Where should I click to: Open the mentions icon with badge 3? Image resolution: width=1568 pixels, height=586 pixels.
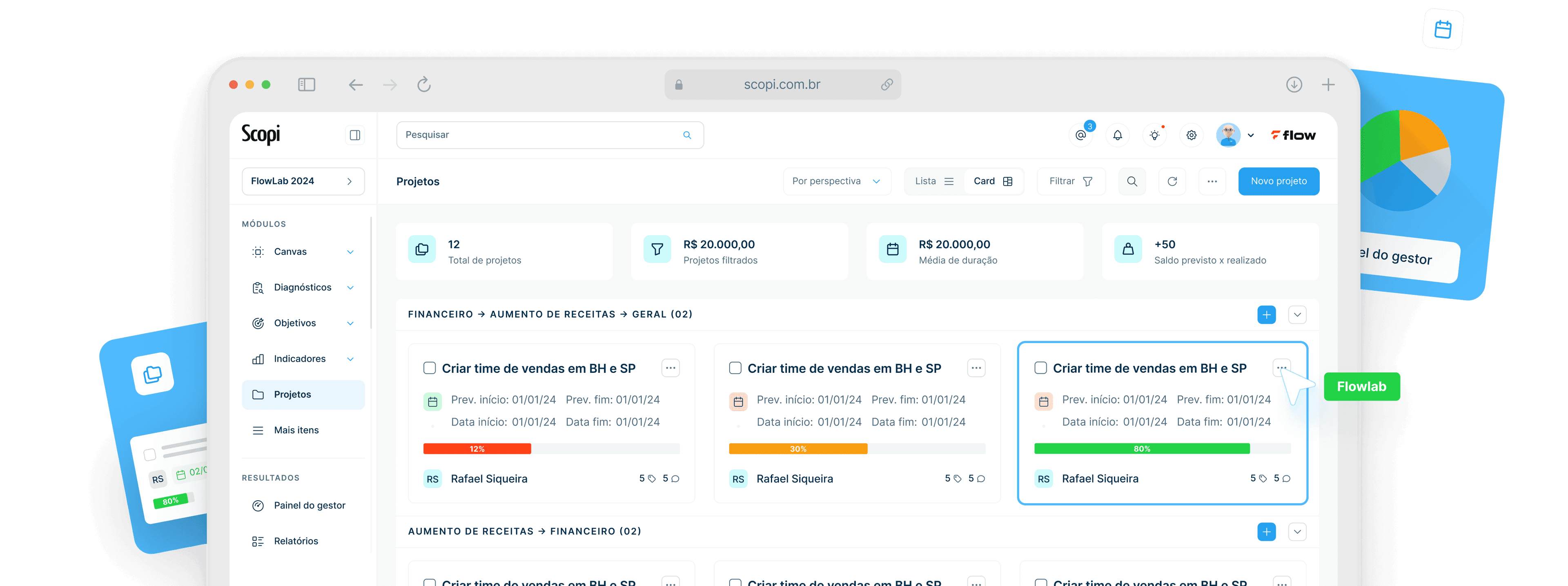pyautogui.click(x=1080, y=135)
